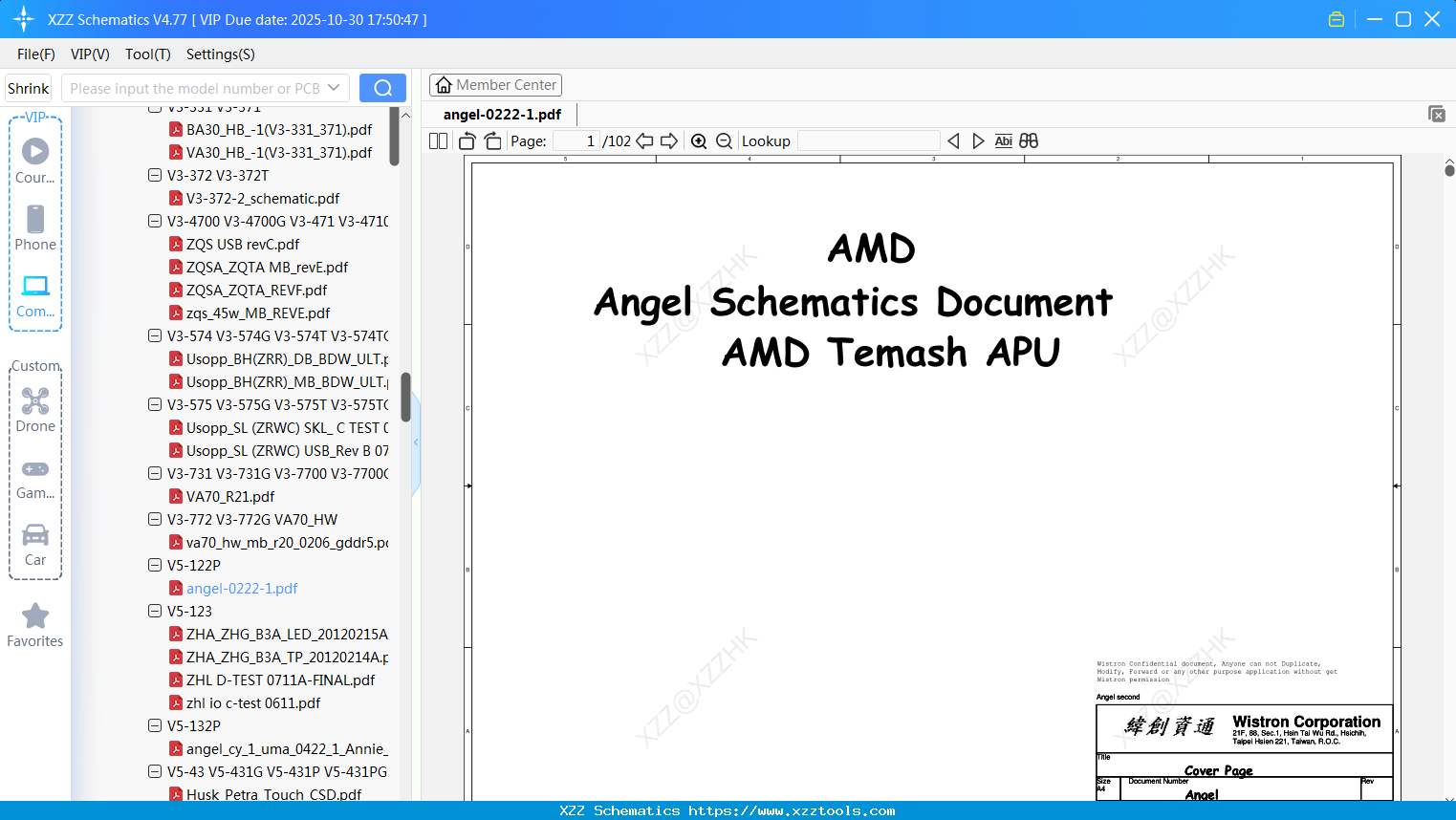Collapse the V3-731 V3-731G folder

coord(155,473)
